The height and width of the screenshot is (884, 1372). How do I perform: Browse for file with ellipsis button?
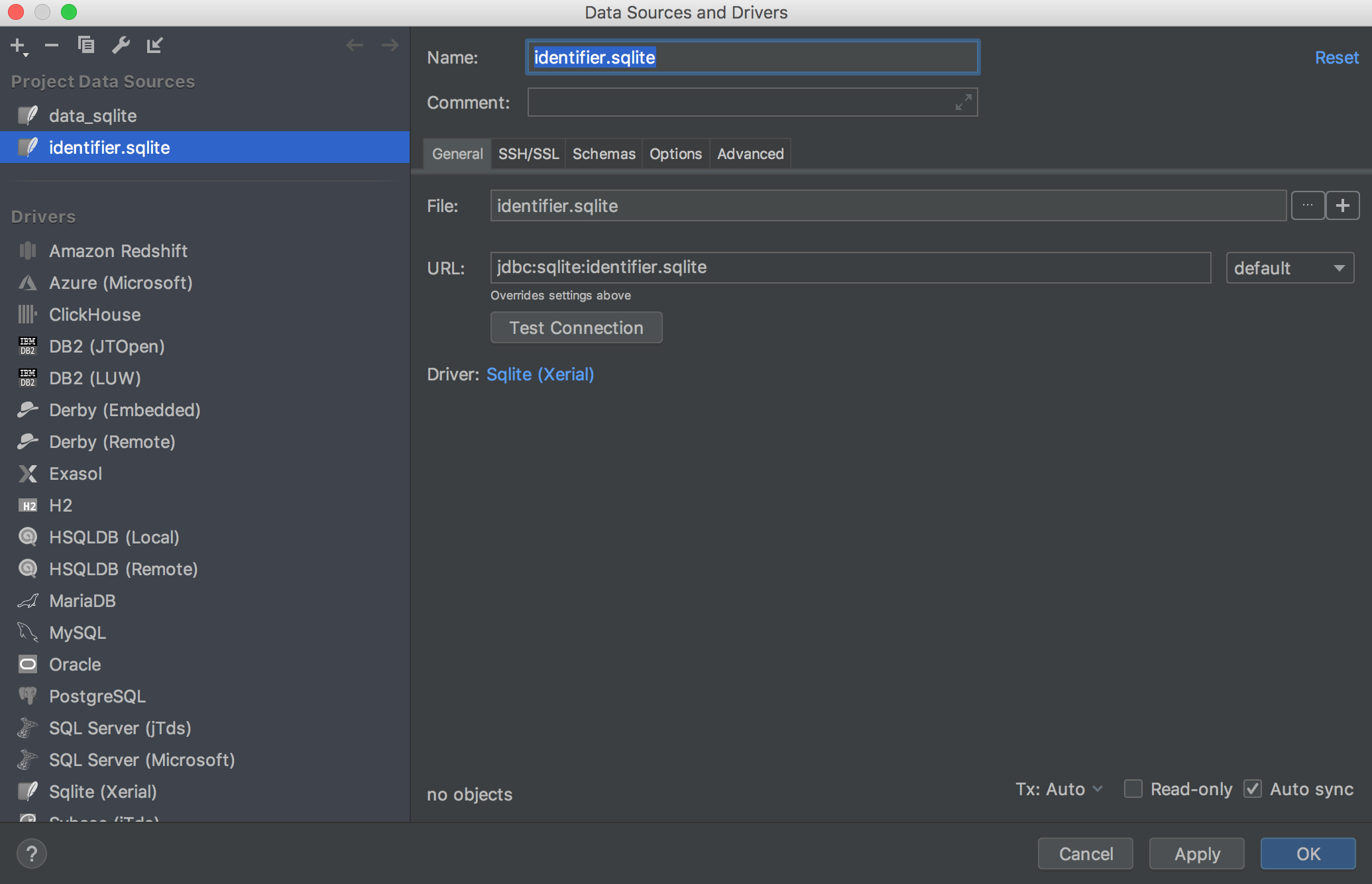pos(1307,205)
